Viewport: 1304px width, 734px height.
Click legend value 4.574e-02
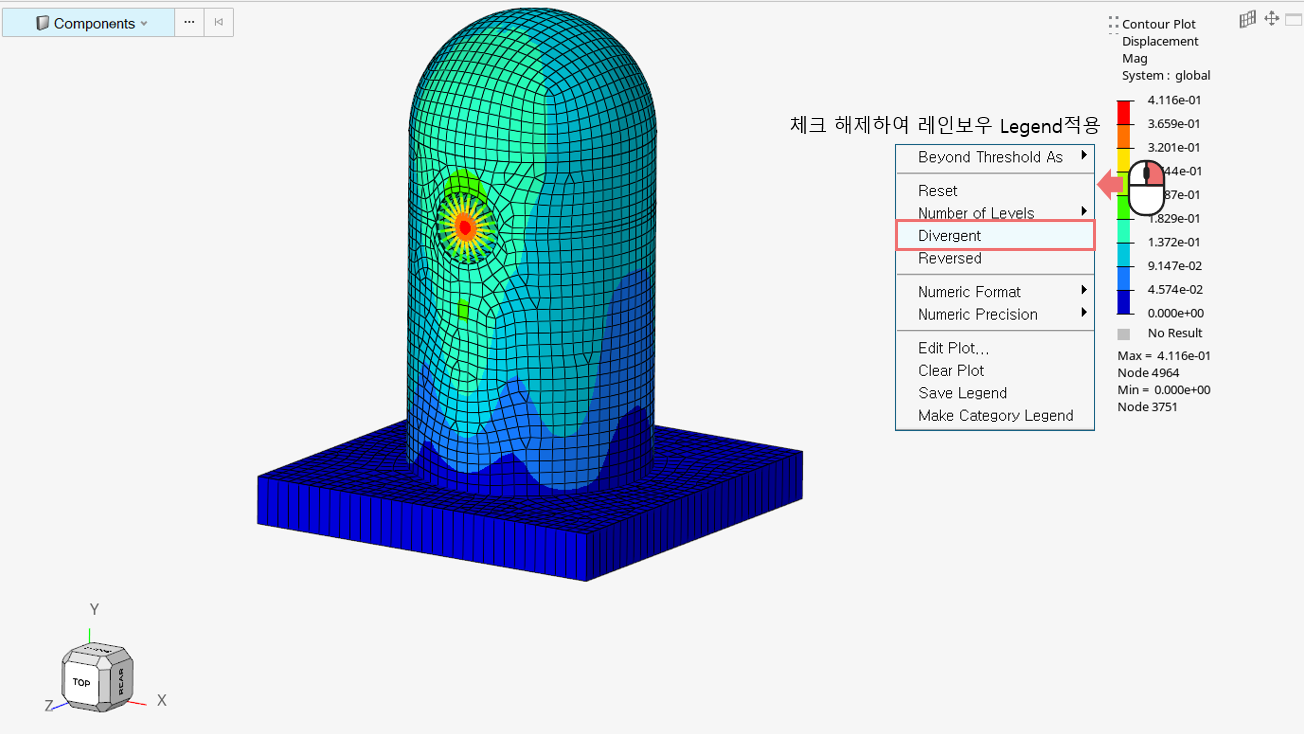click(1175, 289)
